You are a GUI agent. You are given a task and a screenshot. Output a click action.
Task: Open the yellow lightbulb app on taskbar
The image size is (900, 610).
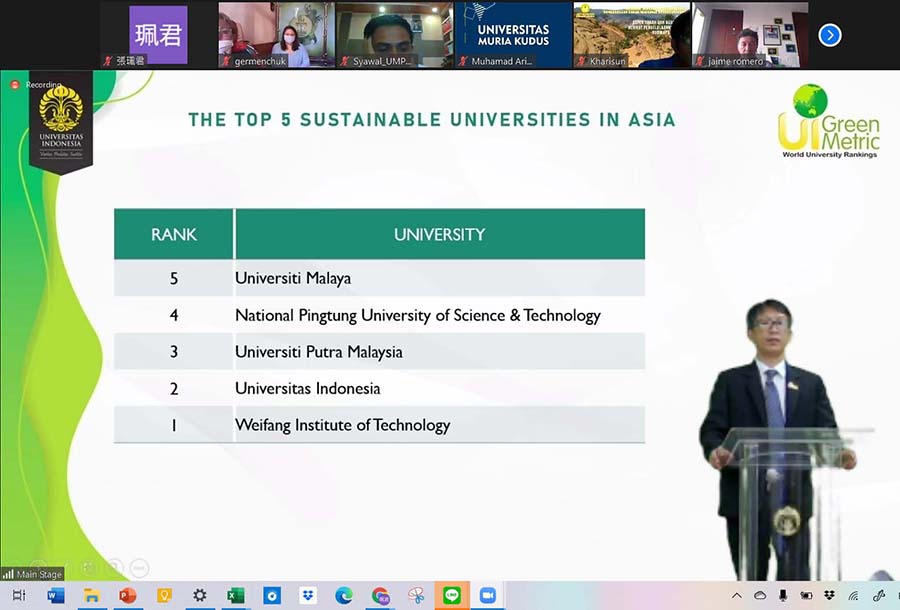[x=164, y=596]
